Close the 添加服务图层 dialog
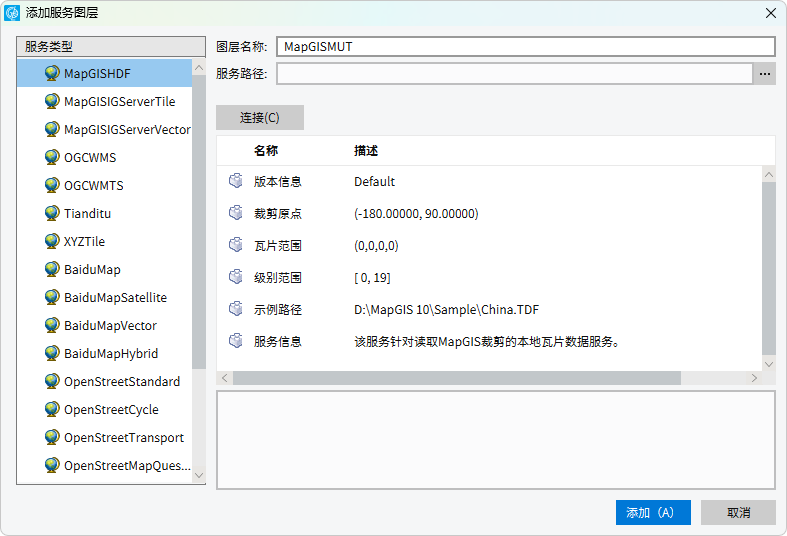Image resolution: width=787 pixels, height=536 pixels. point(771,13)
